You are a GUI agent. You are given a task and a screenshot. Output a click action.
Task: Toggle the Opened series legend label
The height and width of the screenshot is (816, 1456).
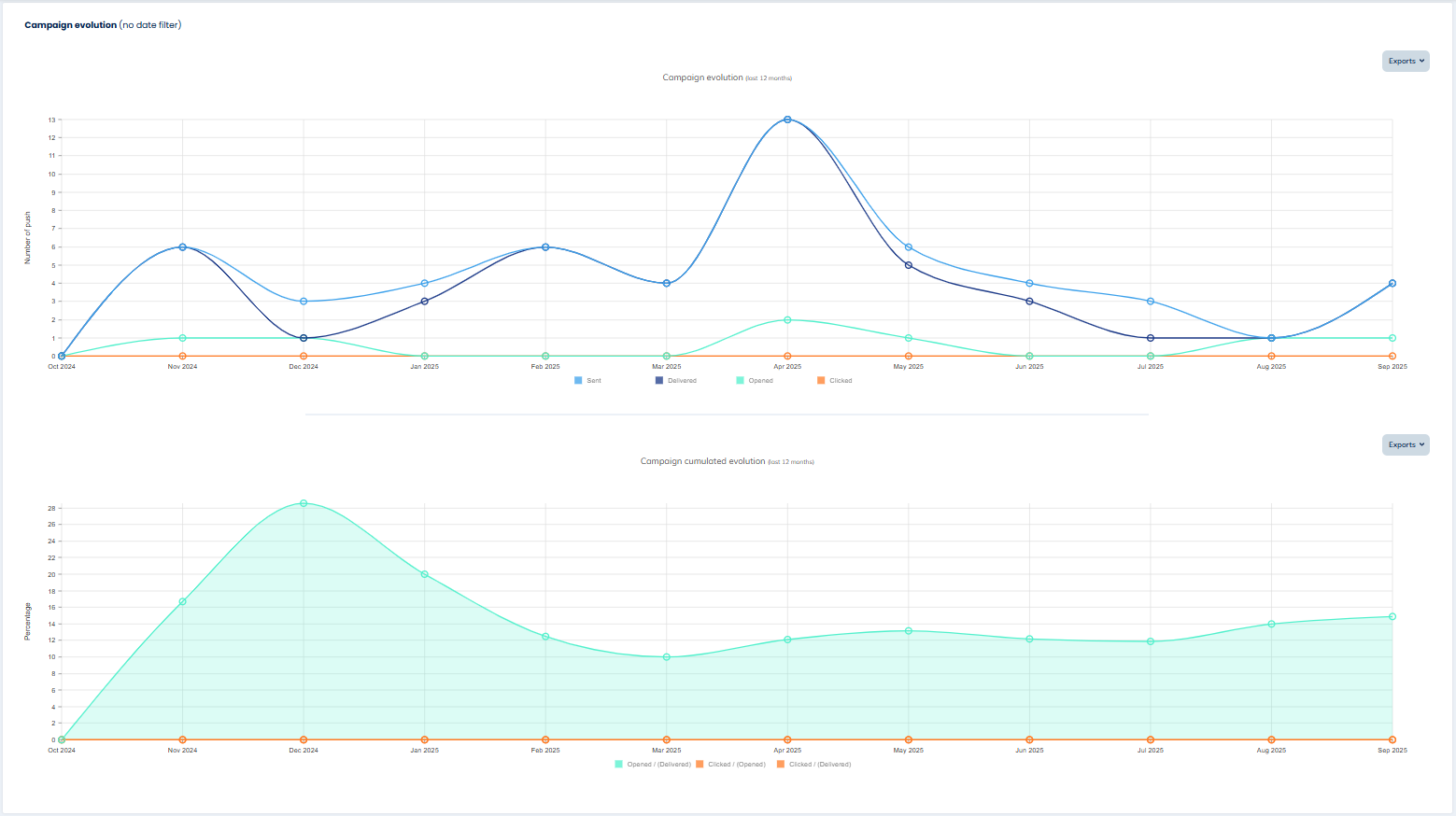tap(760, 381)
